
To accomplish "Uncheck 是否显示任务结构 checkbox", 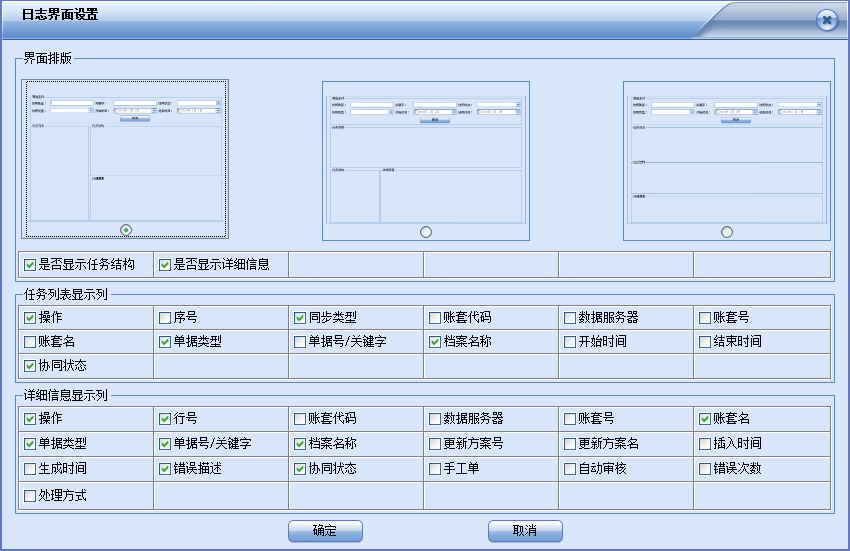I will click(x=30, y=265).
